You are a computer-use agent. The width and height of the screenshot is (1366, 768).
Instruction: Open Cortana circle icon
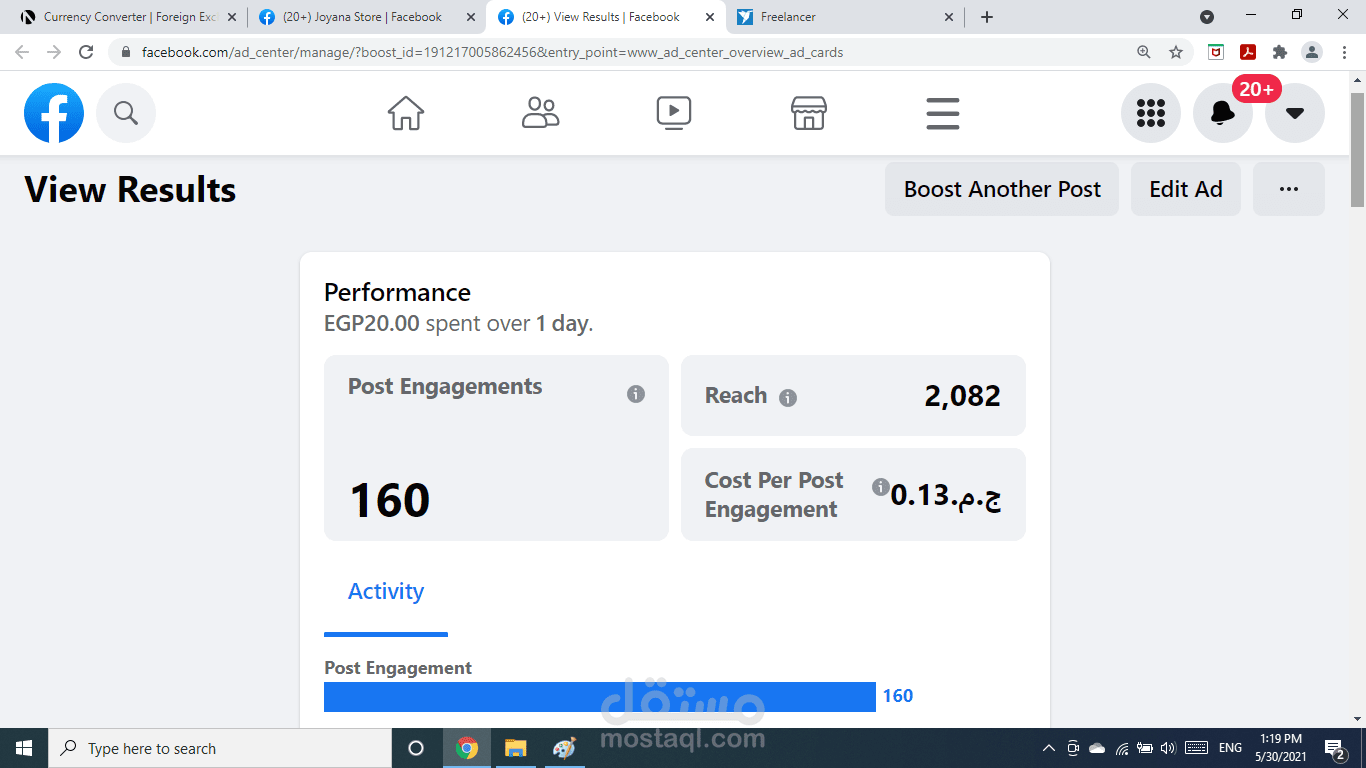coord(416,748)
